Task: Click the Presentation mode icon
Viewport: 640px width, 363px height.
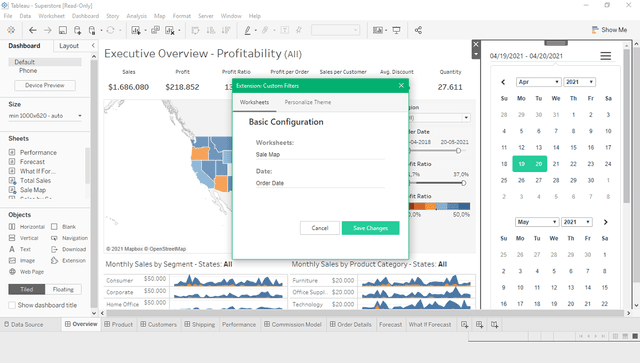Action: point(396,30)
